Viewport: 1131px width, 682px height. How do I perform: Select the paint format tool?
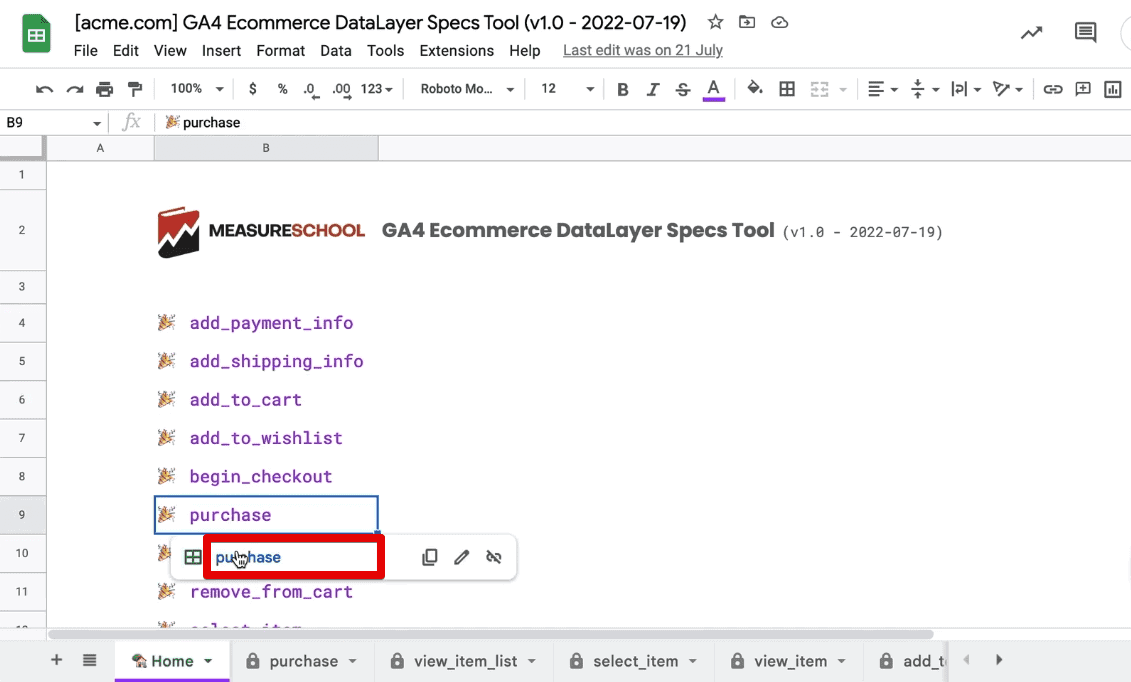[134, 89]
